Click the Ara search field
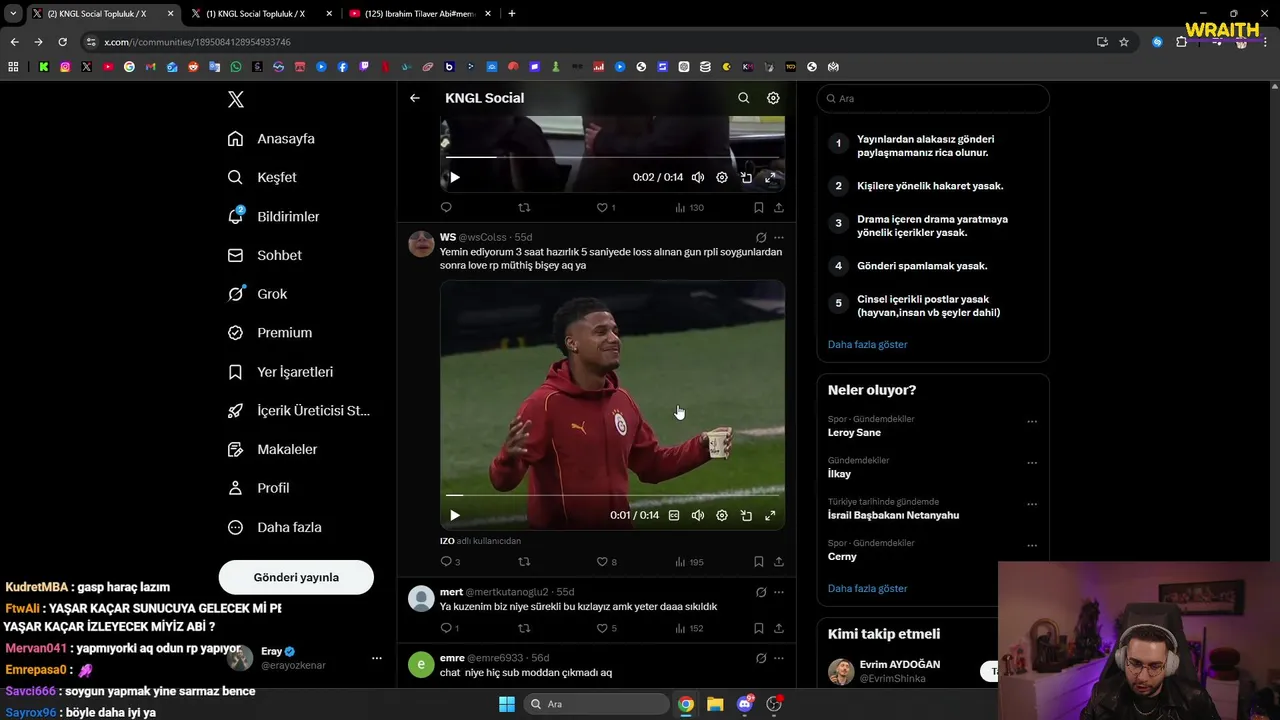Image resolution: width=1280 pixels, height=720 pixels. point(933,98)
